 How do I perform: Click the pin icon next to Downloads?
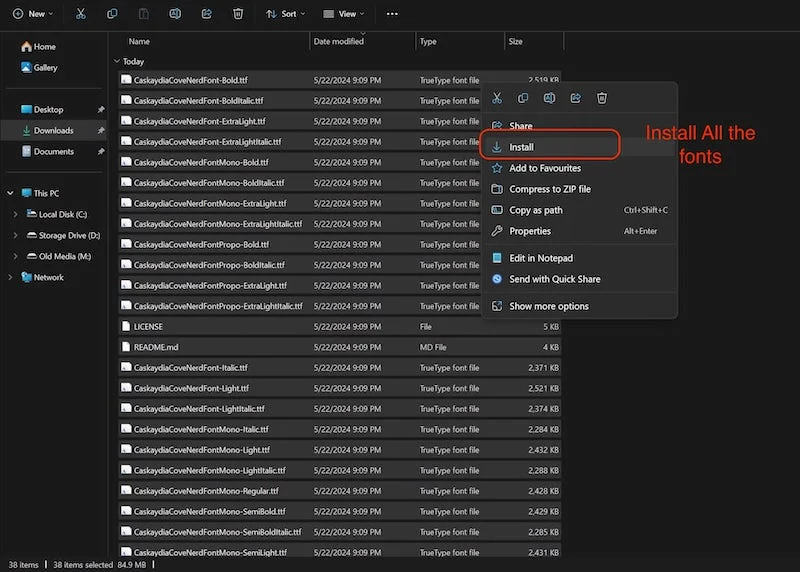(x=101, y=130)
